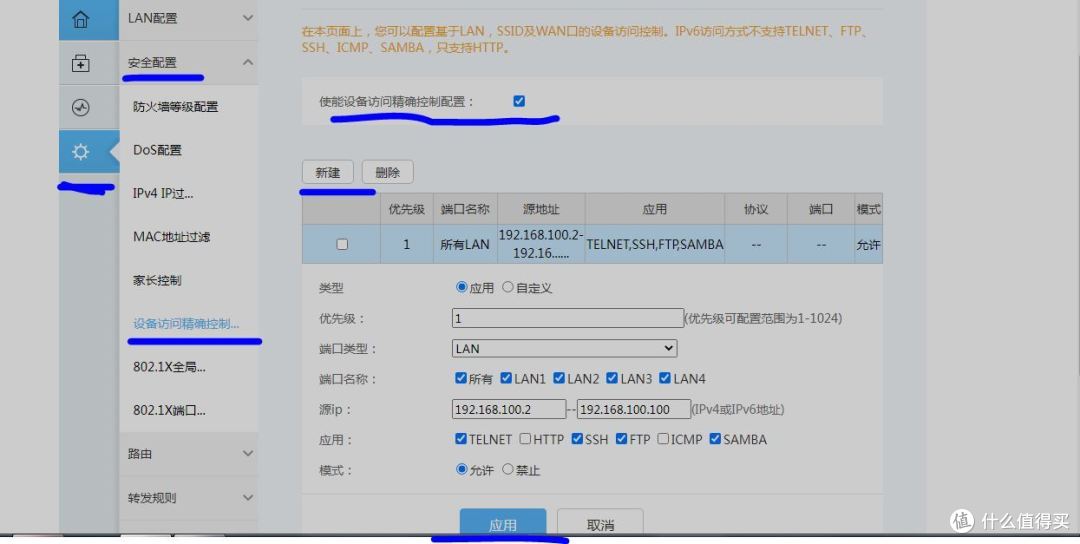Toggle the LAN4 checkbox

(x=665, y=378)
